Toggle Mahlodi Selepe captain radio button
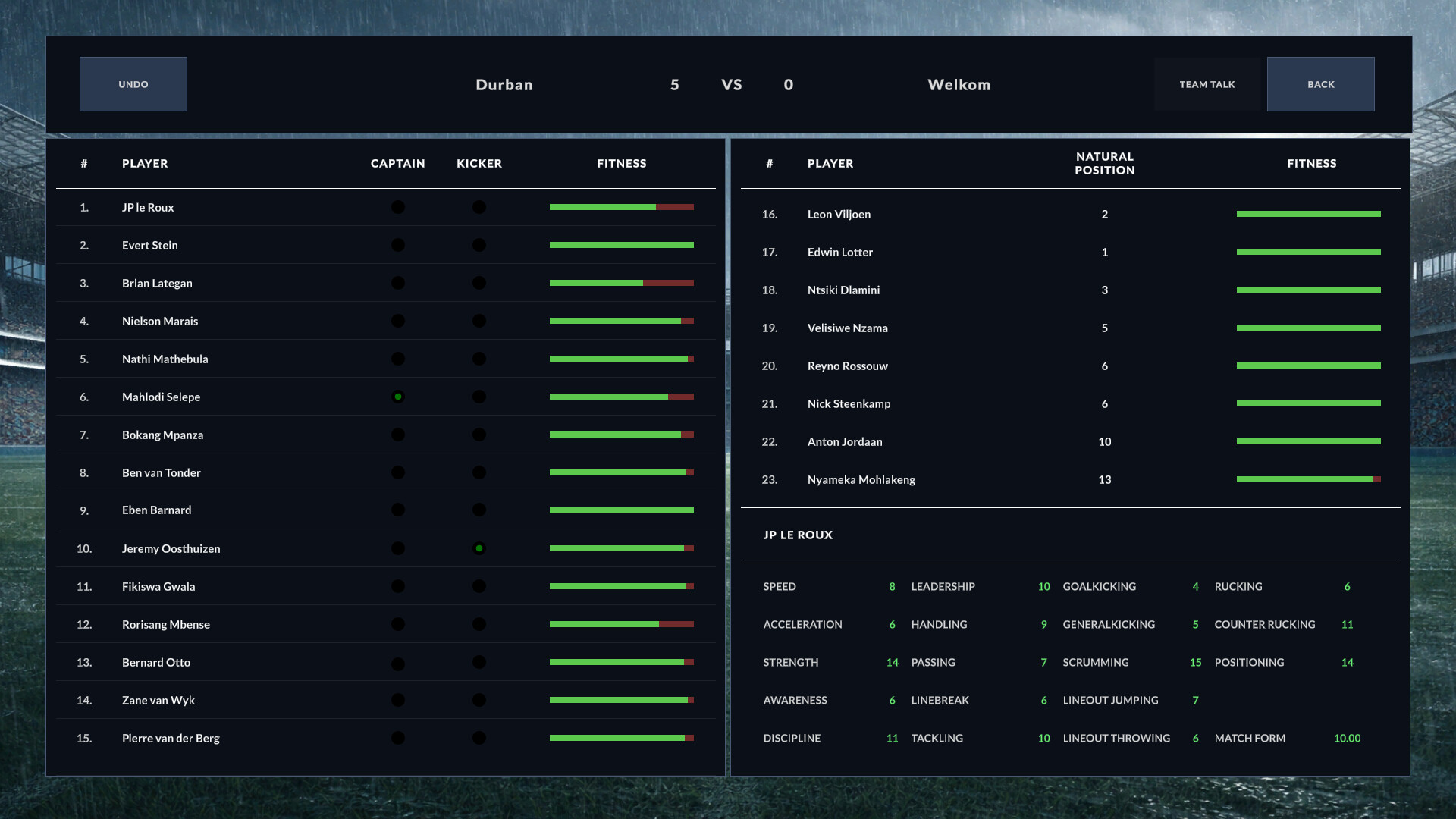The width and height of the screenshot is (1456, 819). coord(398,397)
